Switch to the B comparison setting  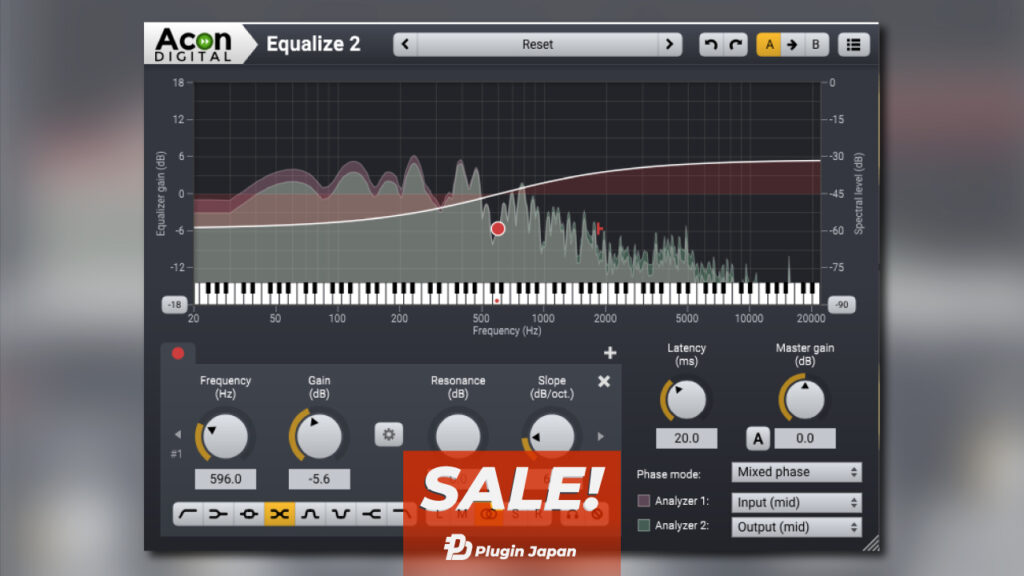[x=816, y=44]
